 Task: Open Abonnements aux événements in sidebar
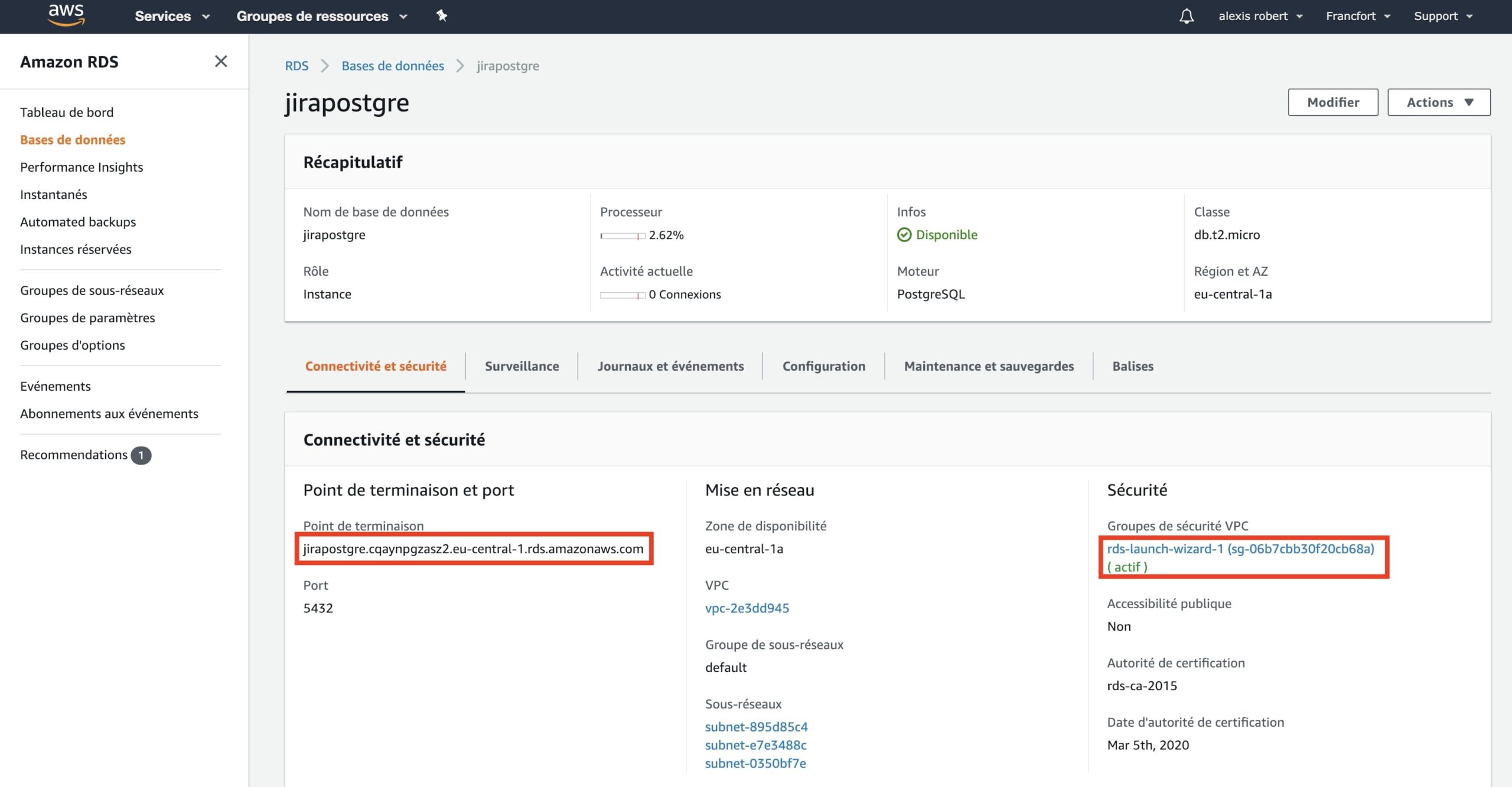(109, 413)
